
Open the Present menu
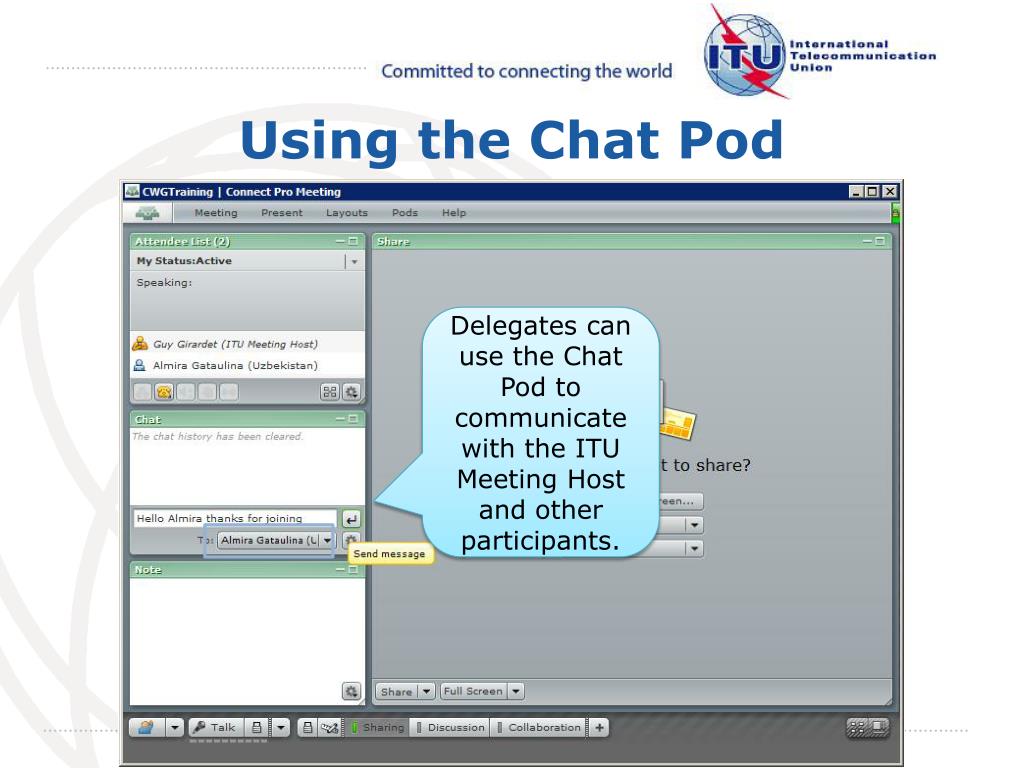[x=282, y=213]
